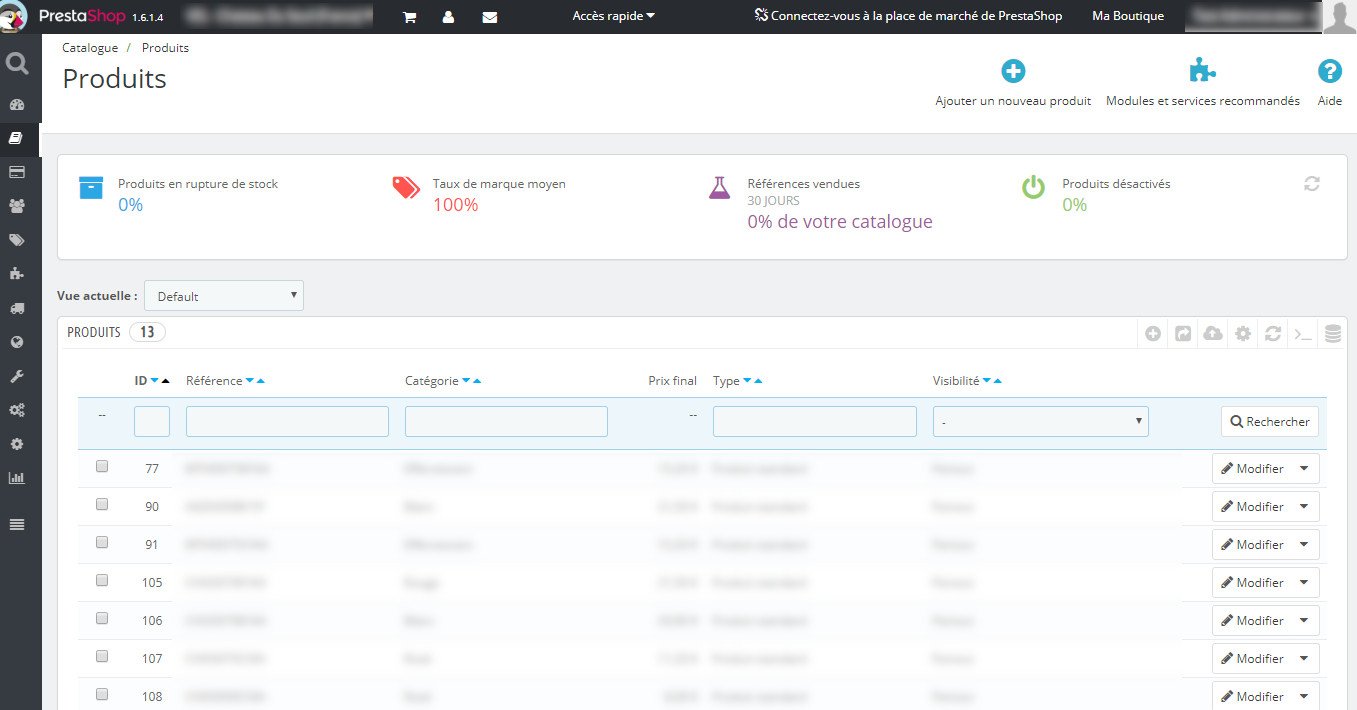
Task: Click Ajouter un nouveau produit
Action: point(1013,84)
